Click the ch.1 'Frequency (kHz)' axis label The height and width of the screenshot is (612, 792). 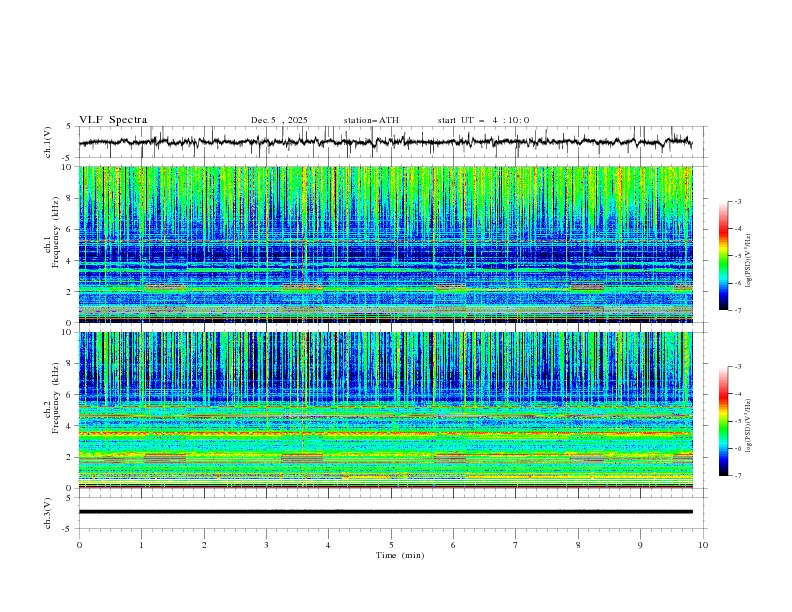56,232
